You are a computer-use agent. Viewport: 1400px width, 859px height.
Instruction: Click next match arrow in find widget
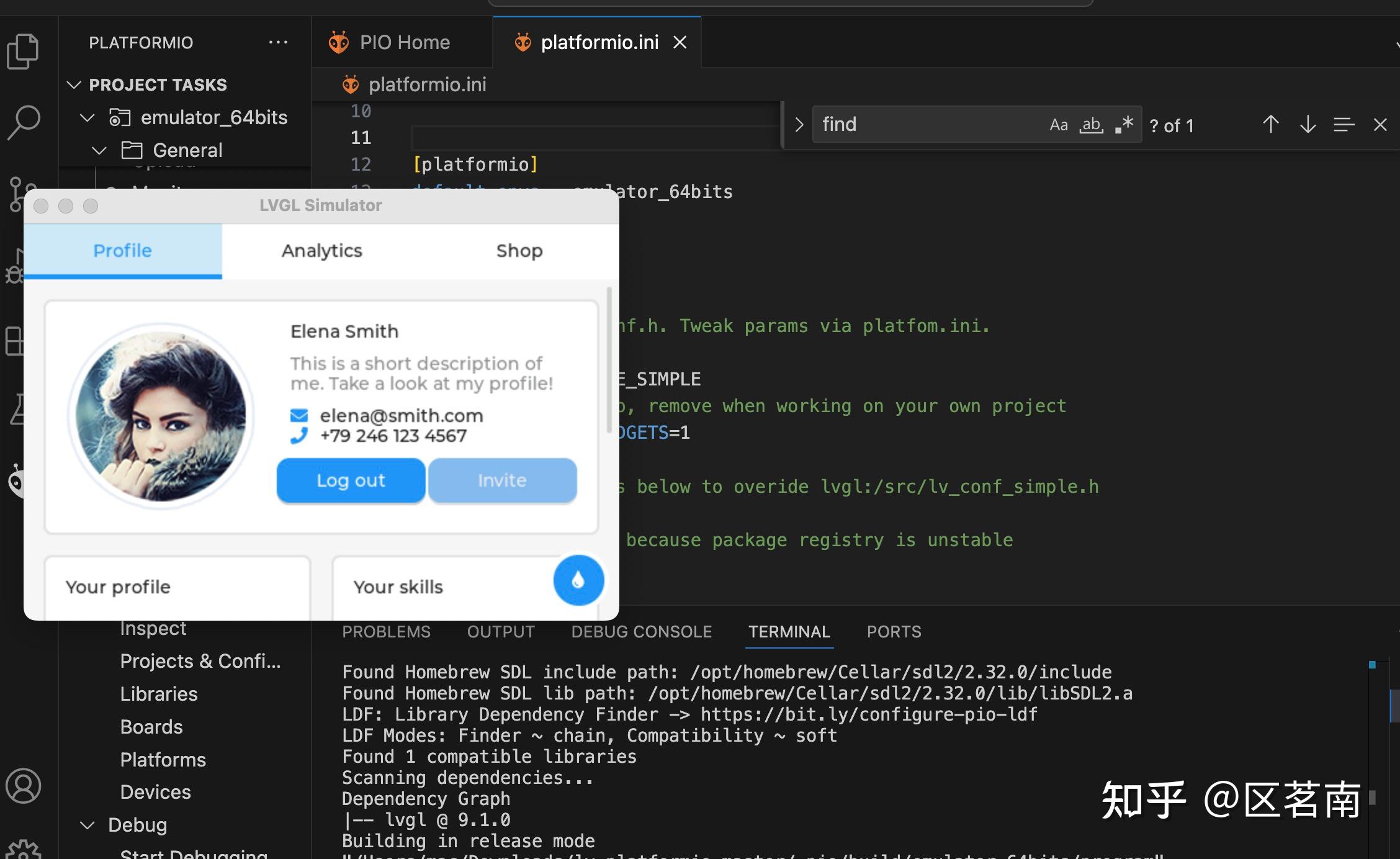[1308, 125]
